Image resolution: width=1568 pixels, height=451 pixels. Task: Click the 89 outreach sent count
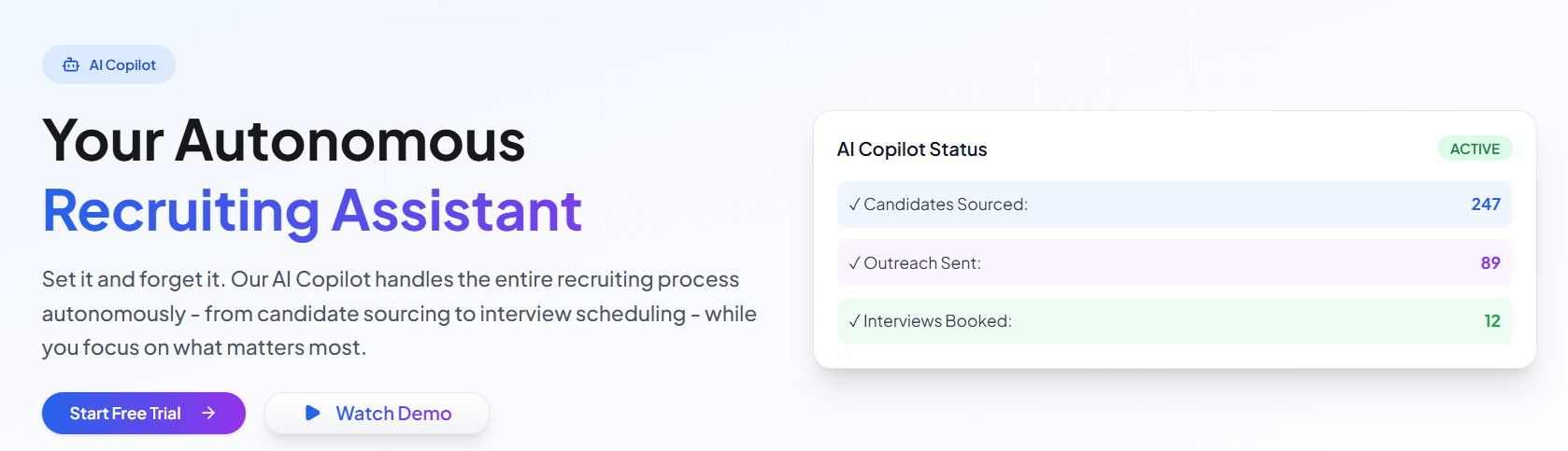(1490, 263)
